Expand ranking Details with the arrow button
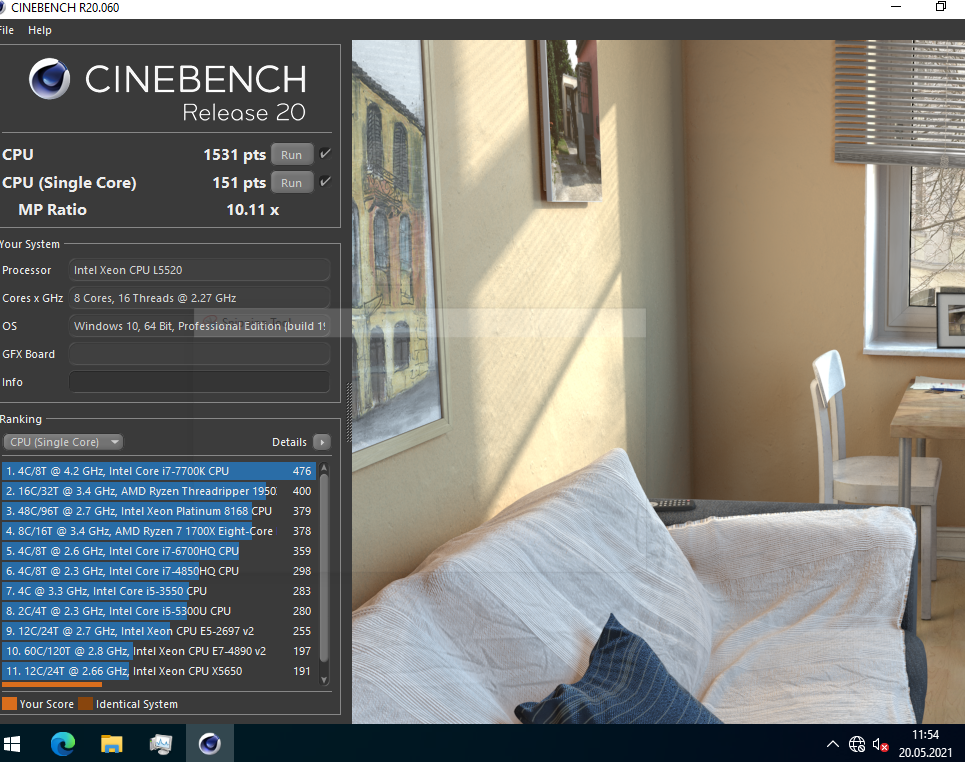This screenshot has width=965, height=762. pyautogui.click(x=322, y=442)
